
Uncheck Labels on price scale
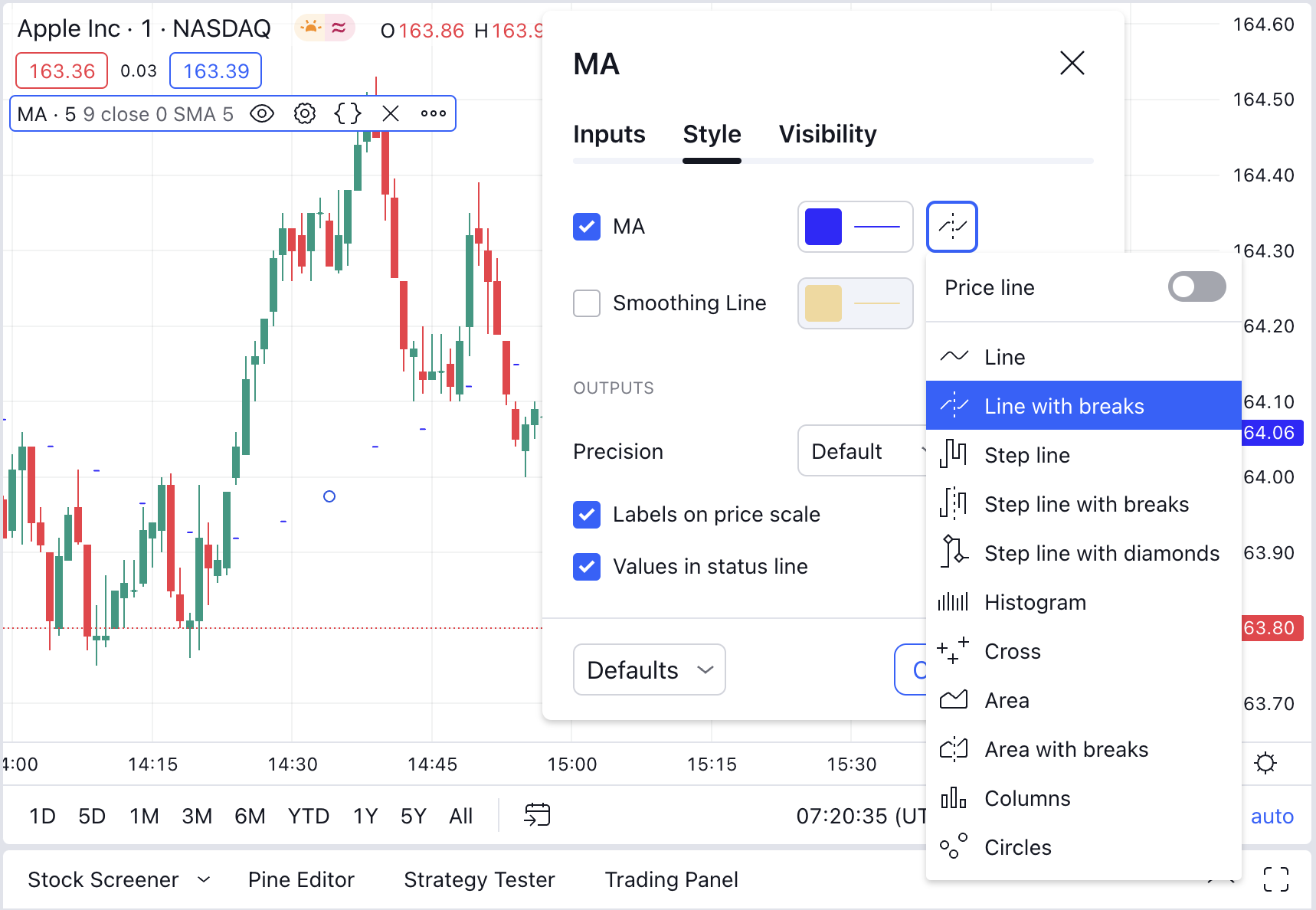[587, 515]
